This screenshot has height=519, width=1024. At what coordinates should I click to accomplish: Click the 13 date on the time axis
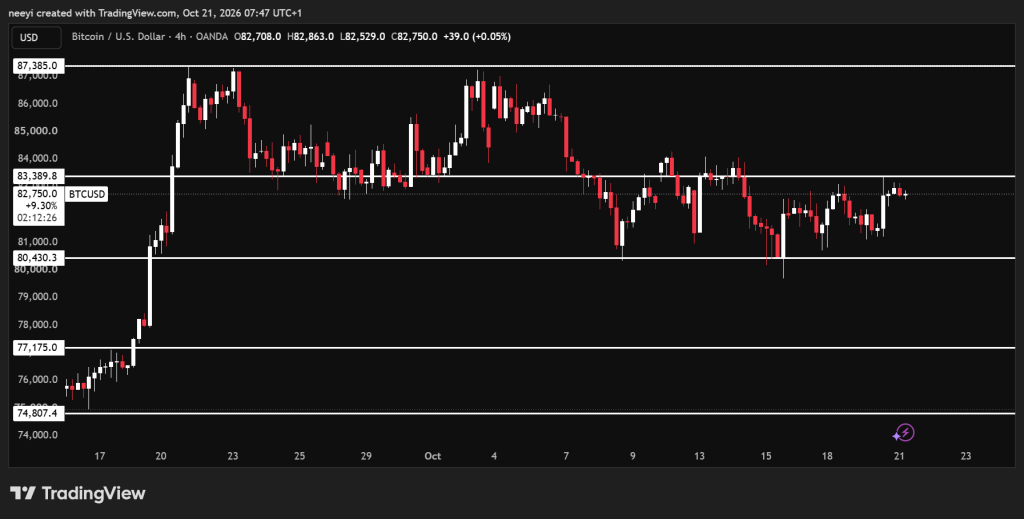tap(699, 456)
